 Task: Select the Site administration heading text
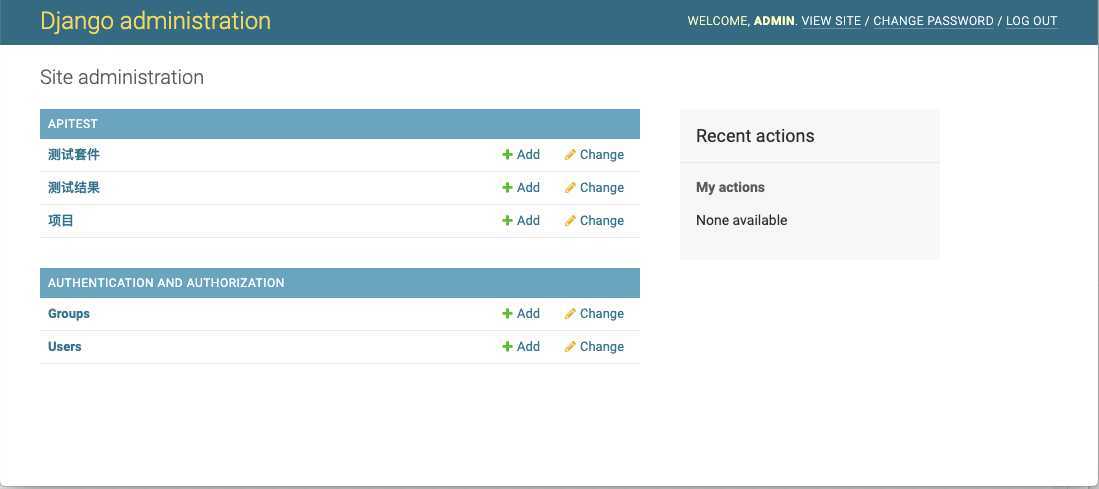[122, 77]
